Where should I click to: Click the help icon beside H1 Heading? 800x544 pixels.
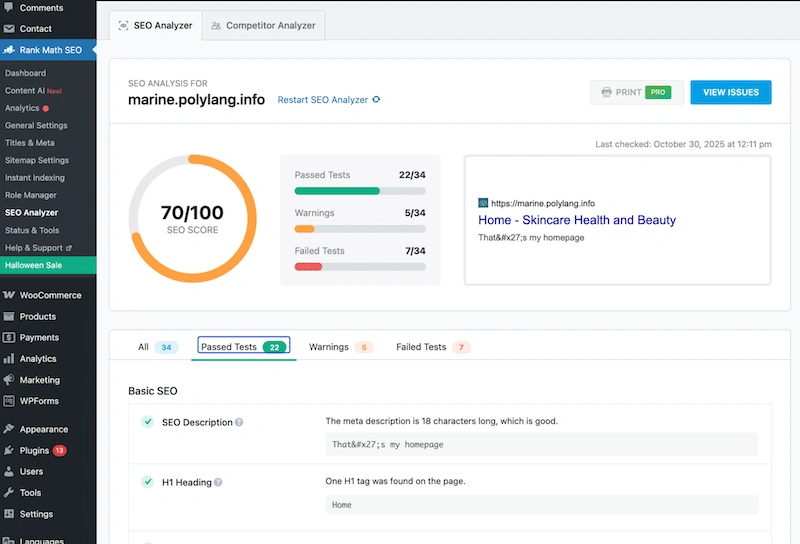pyautogui.click(x=218, y=482)
